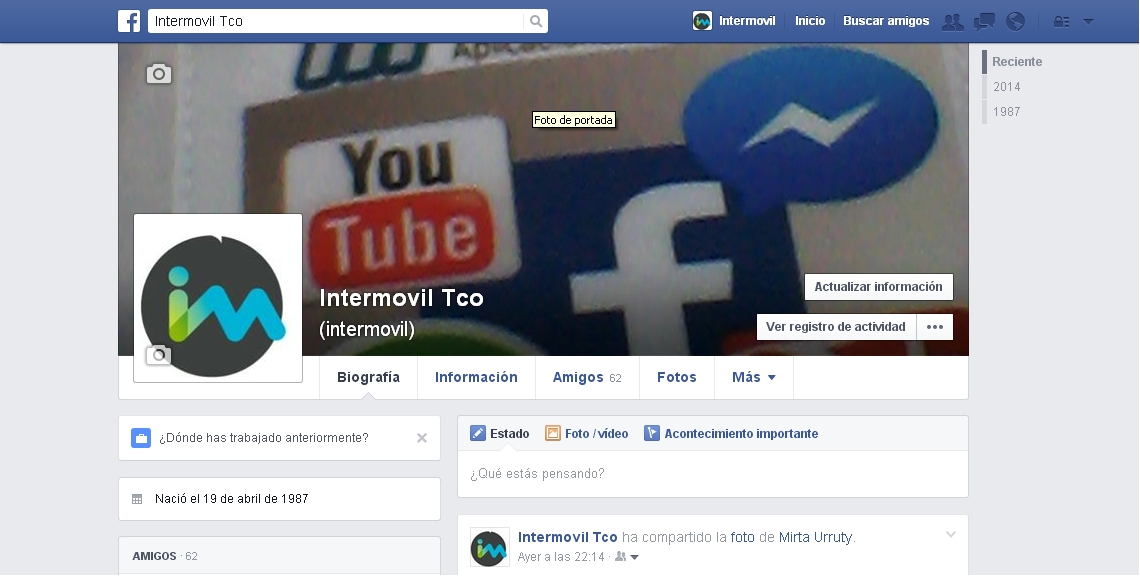Click camera icon to change cover photo
Screen dimensions: 1140x578
159,73
